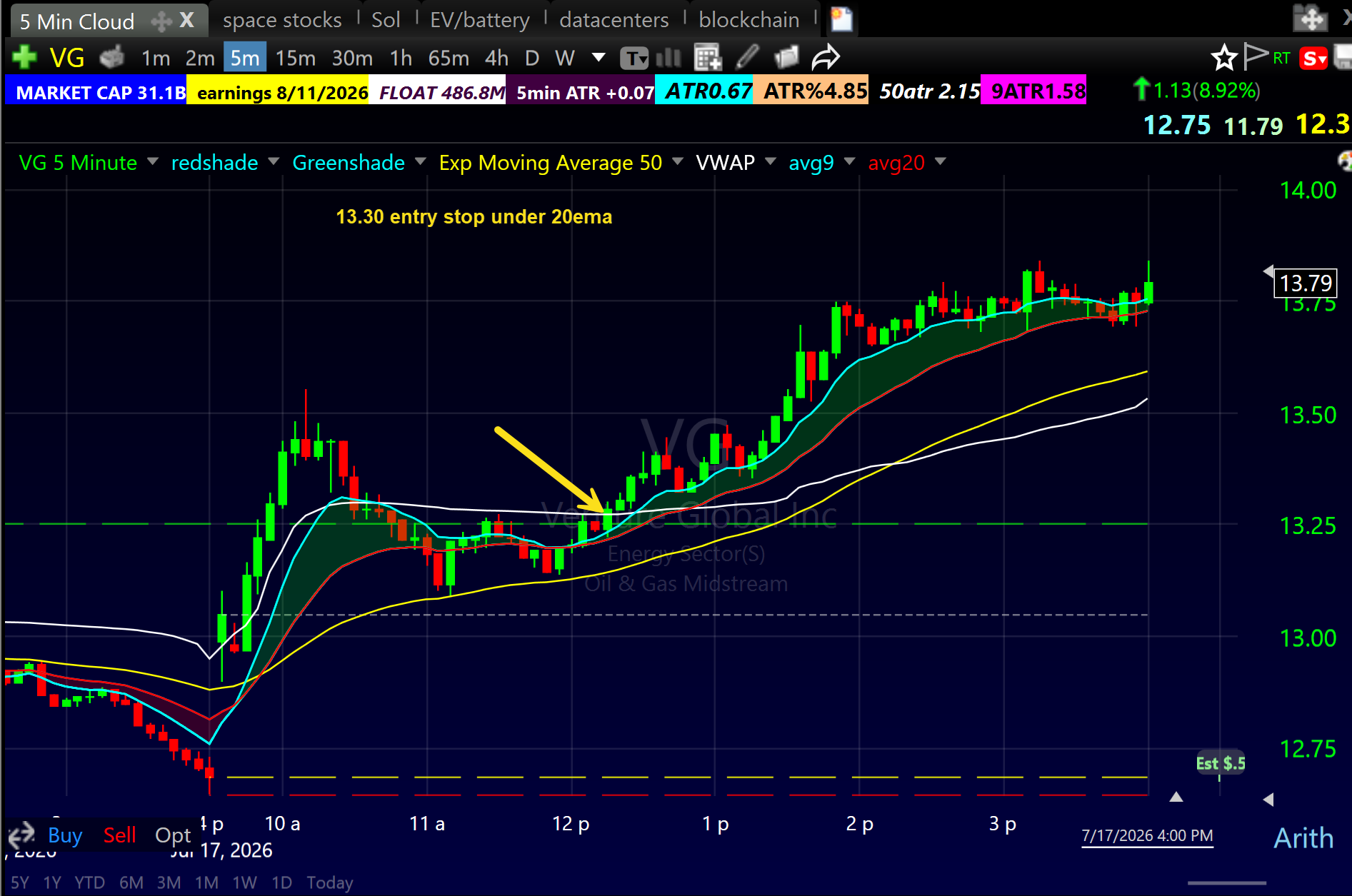Screen dimensions: 1352x896
Task: Set chart range to YTD
Action: pyautogui.click(x=89, y=882)
